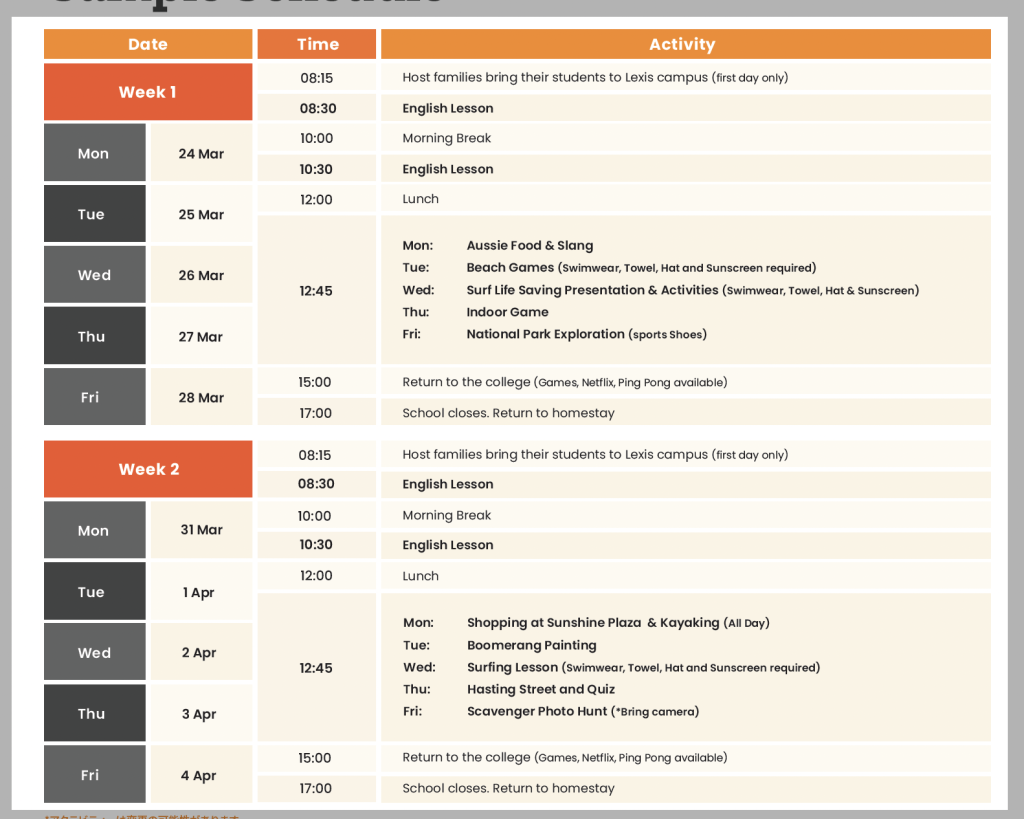Viewport: 1024px width, 819px height.
Task: Click the 08:15 time in Week 2
Action: click(x=315, y=455)
